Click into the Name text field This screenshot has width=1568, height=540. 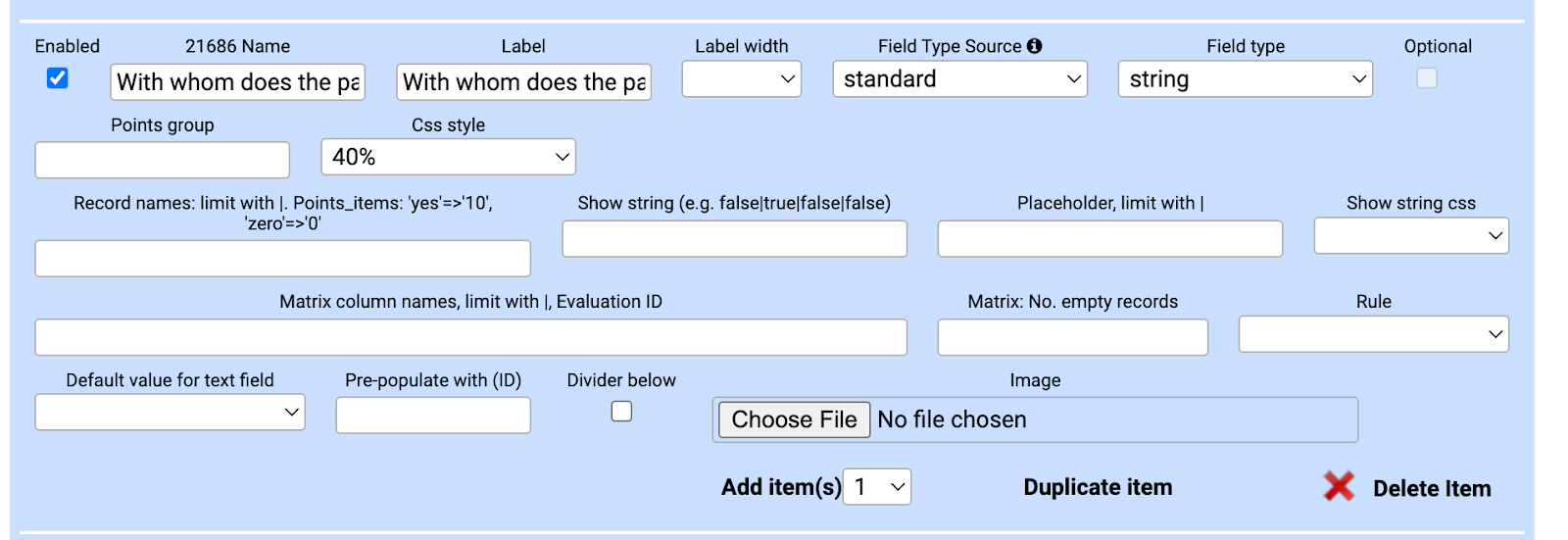(238, 82)
